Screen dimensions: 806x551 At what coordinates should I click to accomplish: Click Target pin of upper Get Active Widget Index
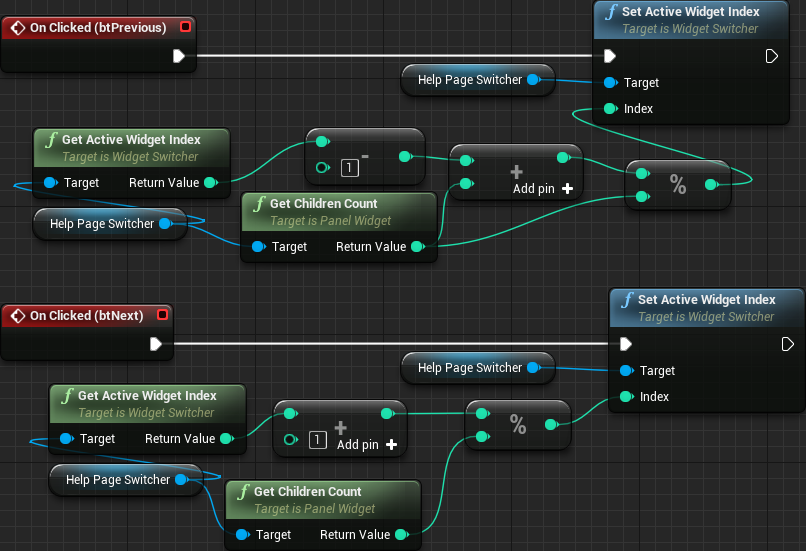[x=50, y=182]
